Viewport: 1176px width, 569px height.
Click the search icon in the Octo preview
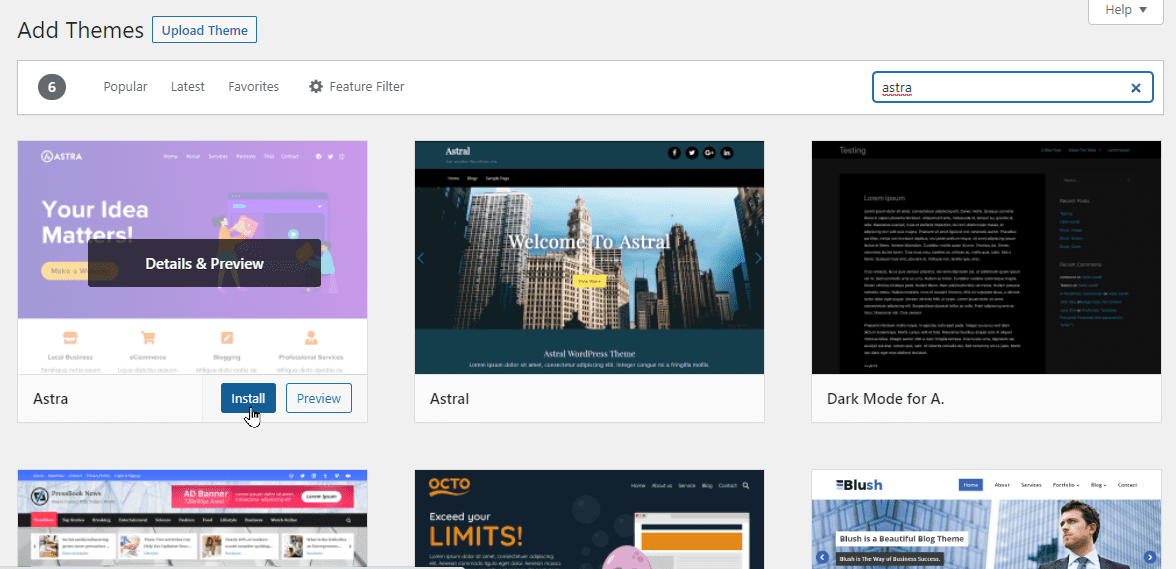click(746, 486)
